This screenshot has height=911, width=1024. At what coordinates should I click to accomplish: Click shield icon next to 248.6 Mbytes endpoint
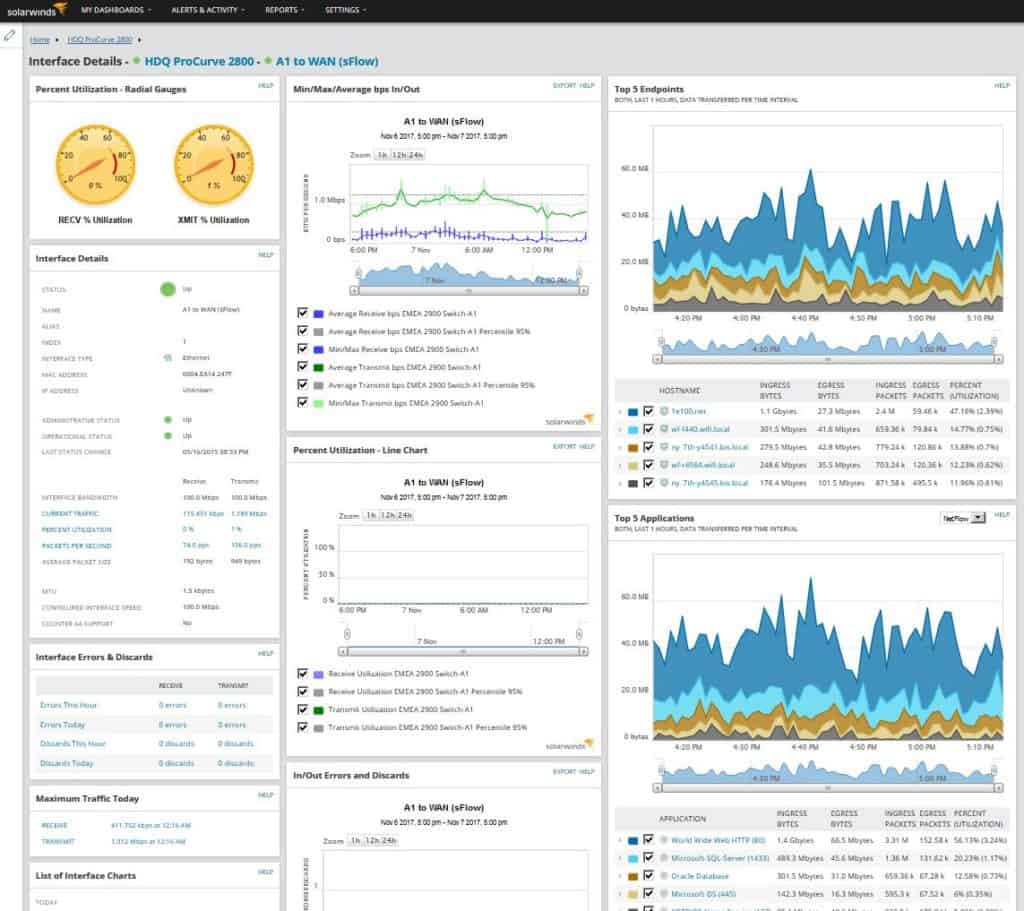664,465
